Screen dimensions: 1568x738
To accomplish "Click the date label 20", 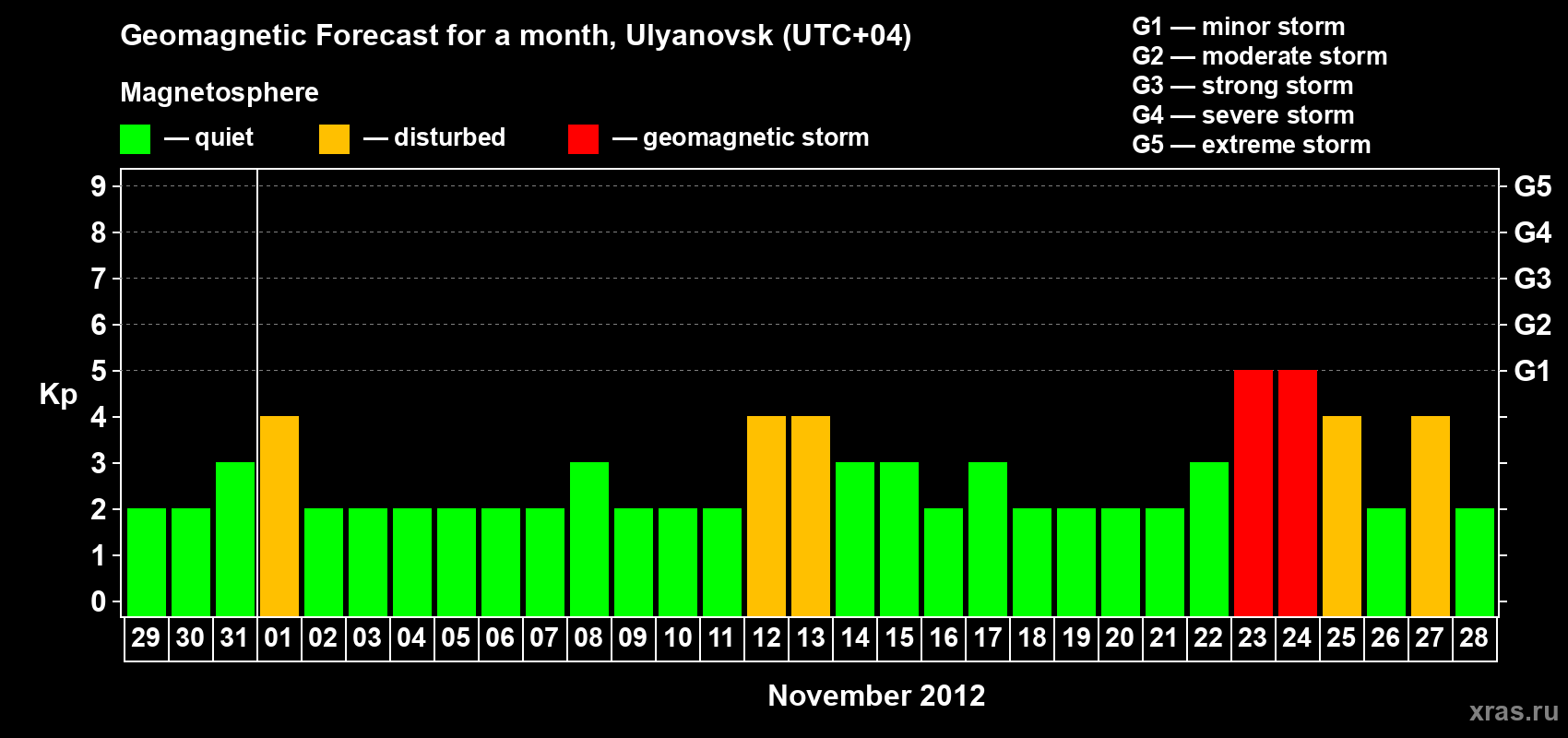I will point(1120,637).
